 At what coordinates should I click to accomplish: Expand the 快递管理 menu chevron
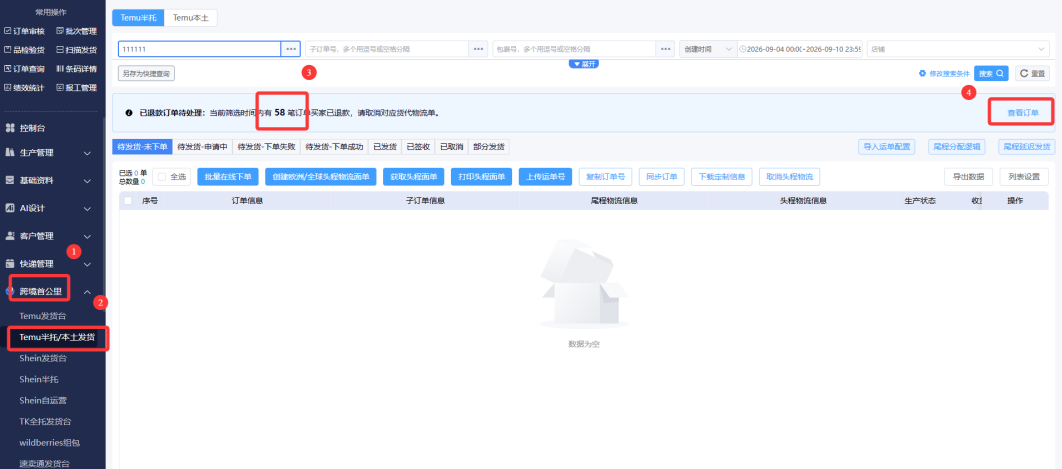click(87, 264)
